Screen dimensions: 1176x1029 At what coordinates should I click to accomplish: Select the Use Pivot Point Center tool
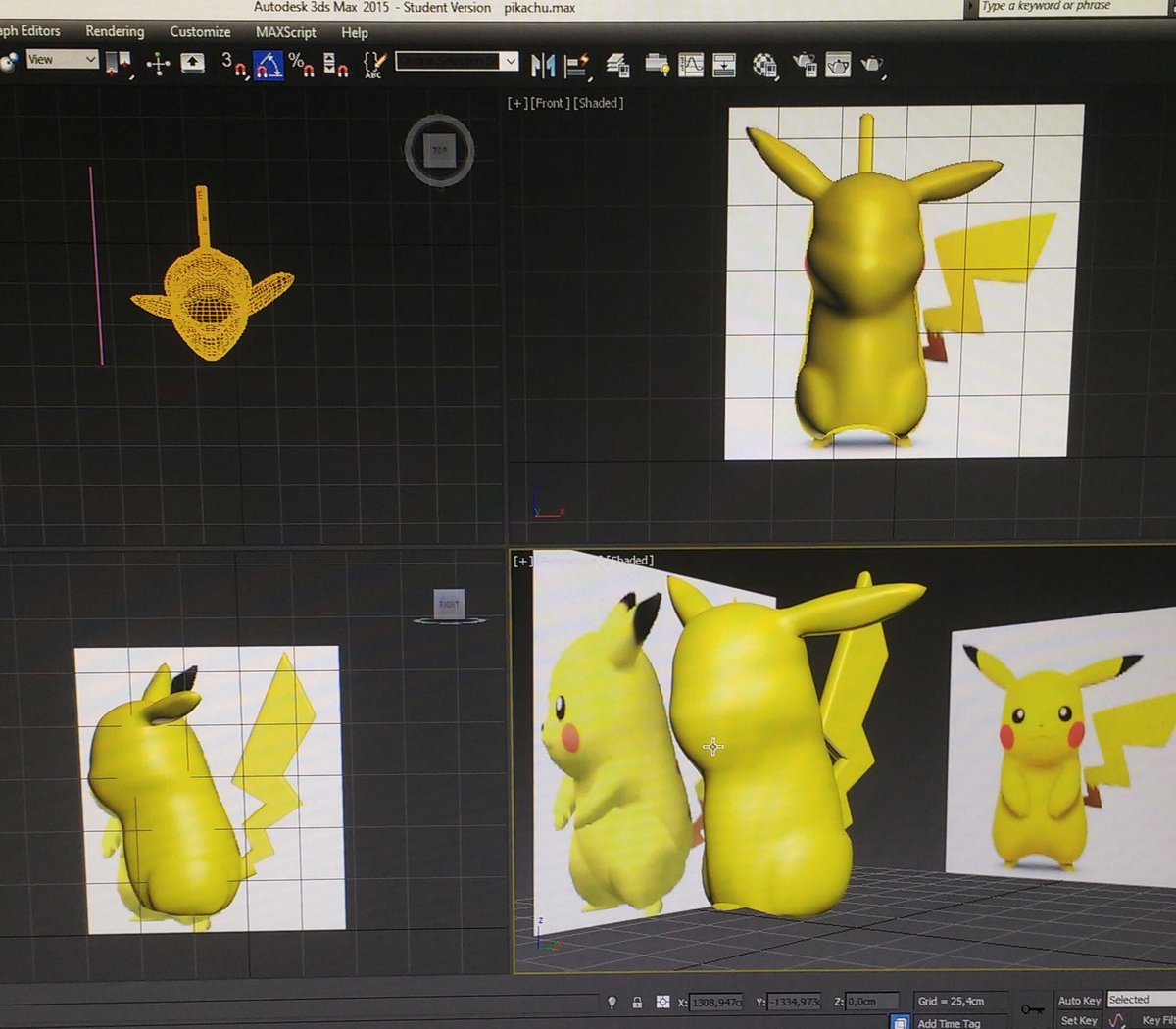pos(120,65)
